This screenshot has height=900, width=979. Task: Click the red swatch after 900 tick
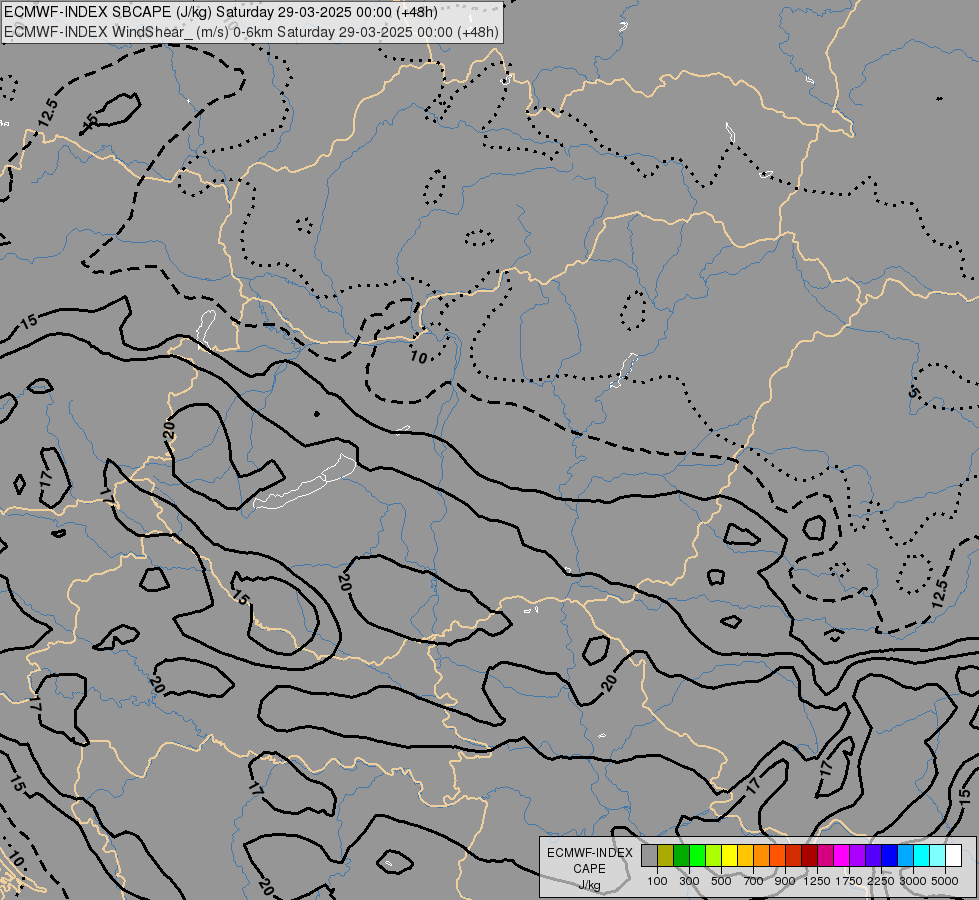(x=794, y=856)
